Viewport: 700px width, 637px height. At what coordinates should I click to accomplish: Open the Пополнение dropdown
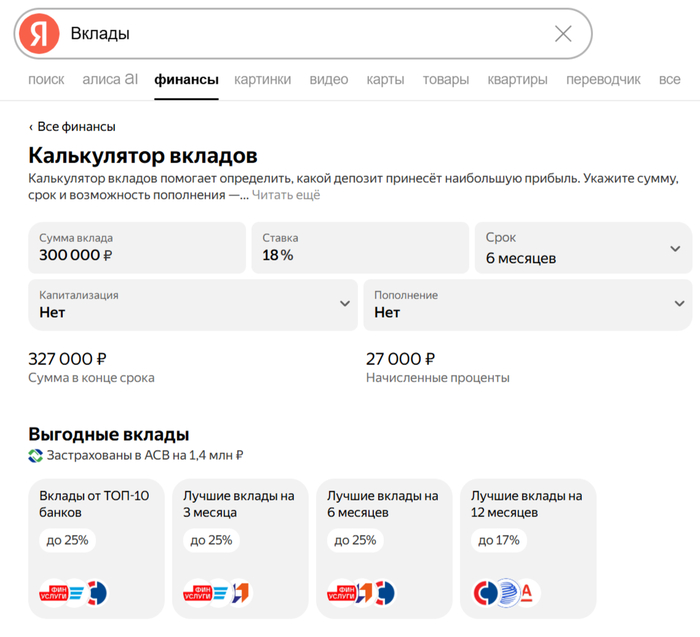527,304
